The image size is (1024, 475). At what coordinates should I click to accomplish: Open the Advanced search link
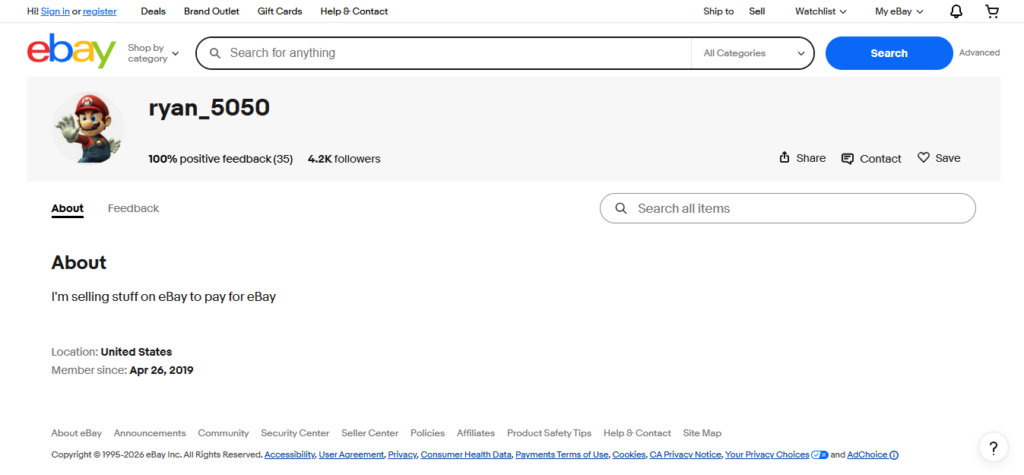(x=979, y=53)
